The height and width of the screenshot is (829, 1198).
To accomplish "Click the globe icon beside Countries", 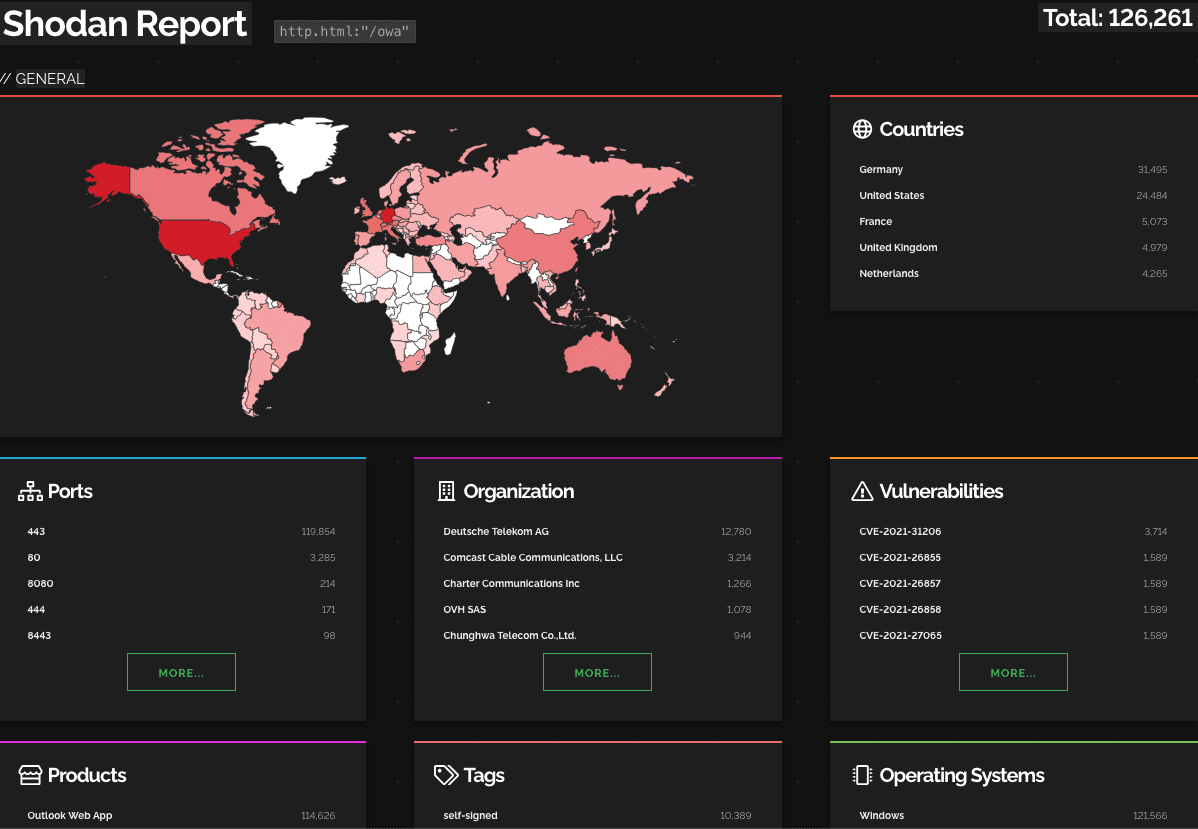I will point(862,129).
